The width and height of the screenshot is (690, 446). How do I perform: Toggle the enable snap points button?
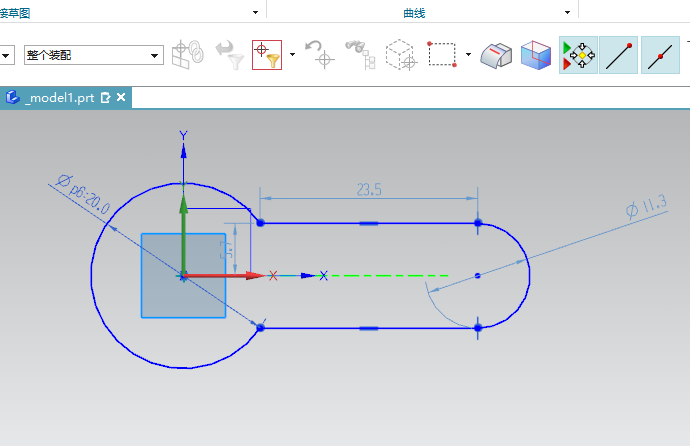pos(578,55)
